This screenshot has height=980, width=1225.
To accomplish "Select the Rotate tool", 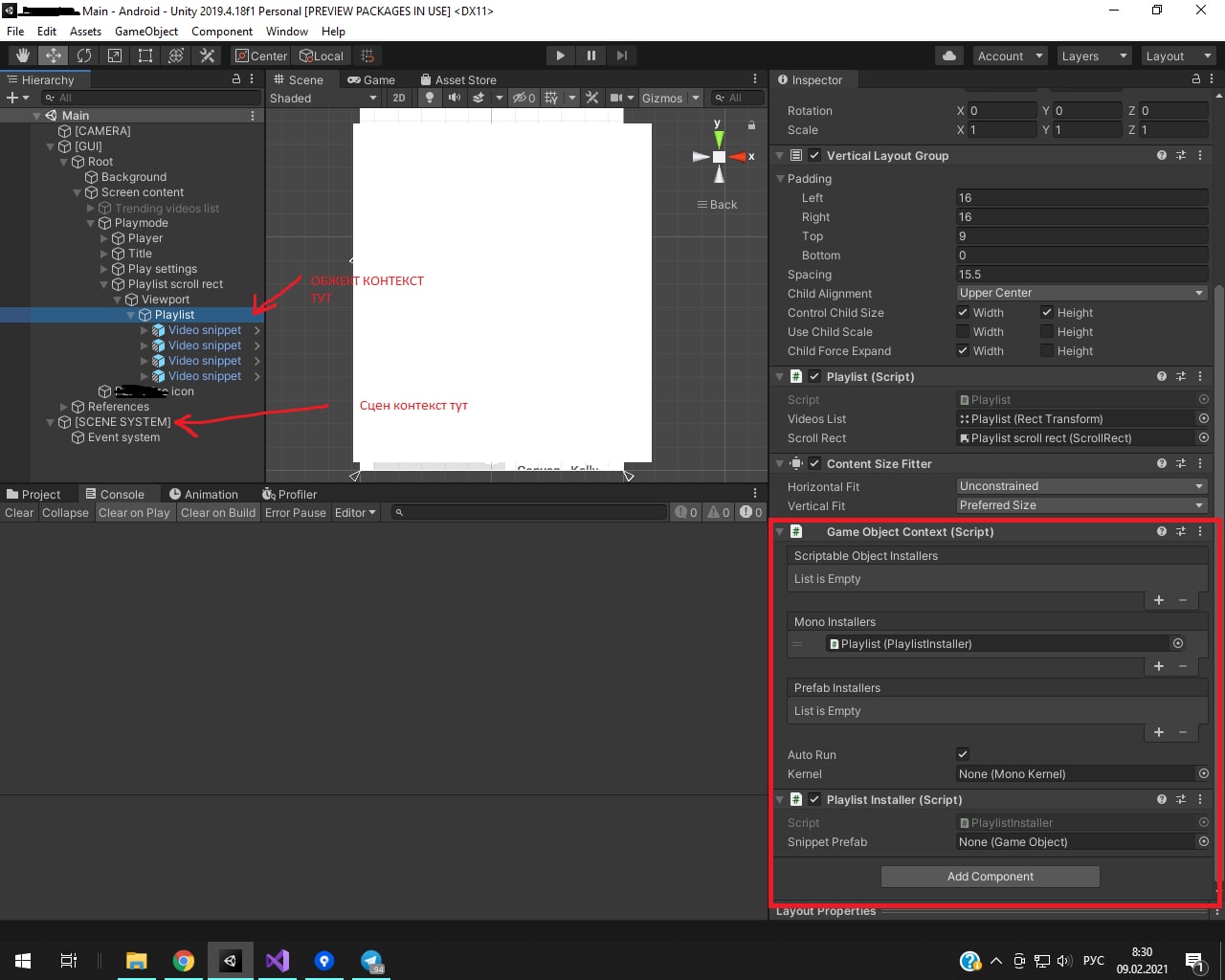I will click(84, 56).
